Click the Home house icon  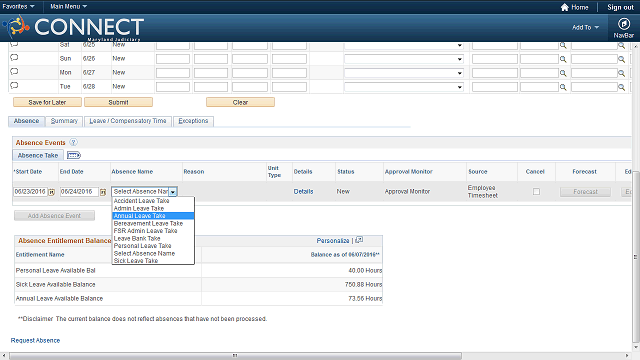tap(564, 7)
